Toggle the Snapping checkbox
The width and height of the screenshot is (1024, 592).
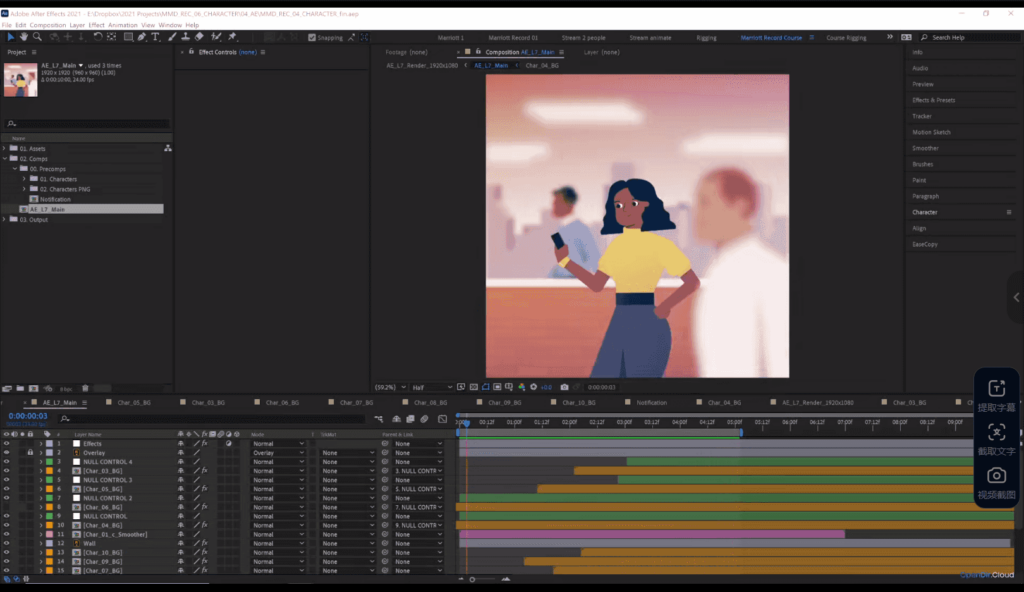[312, 38]
